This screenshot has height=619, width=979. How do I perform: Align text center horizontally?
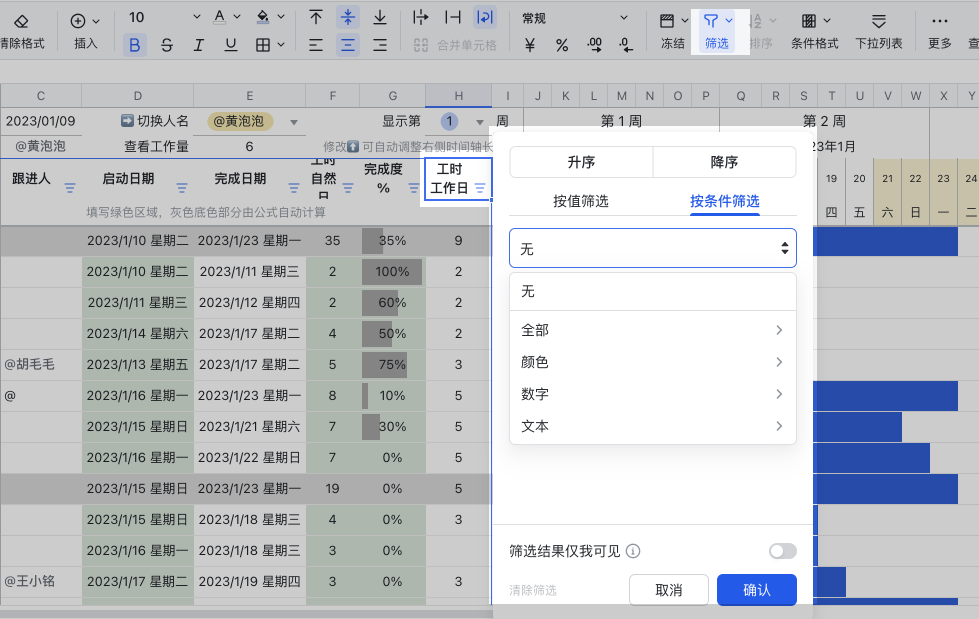click(348, 45)
